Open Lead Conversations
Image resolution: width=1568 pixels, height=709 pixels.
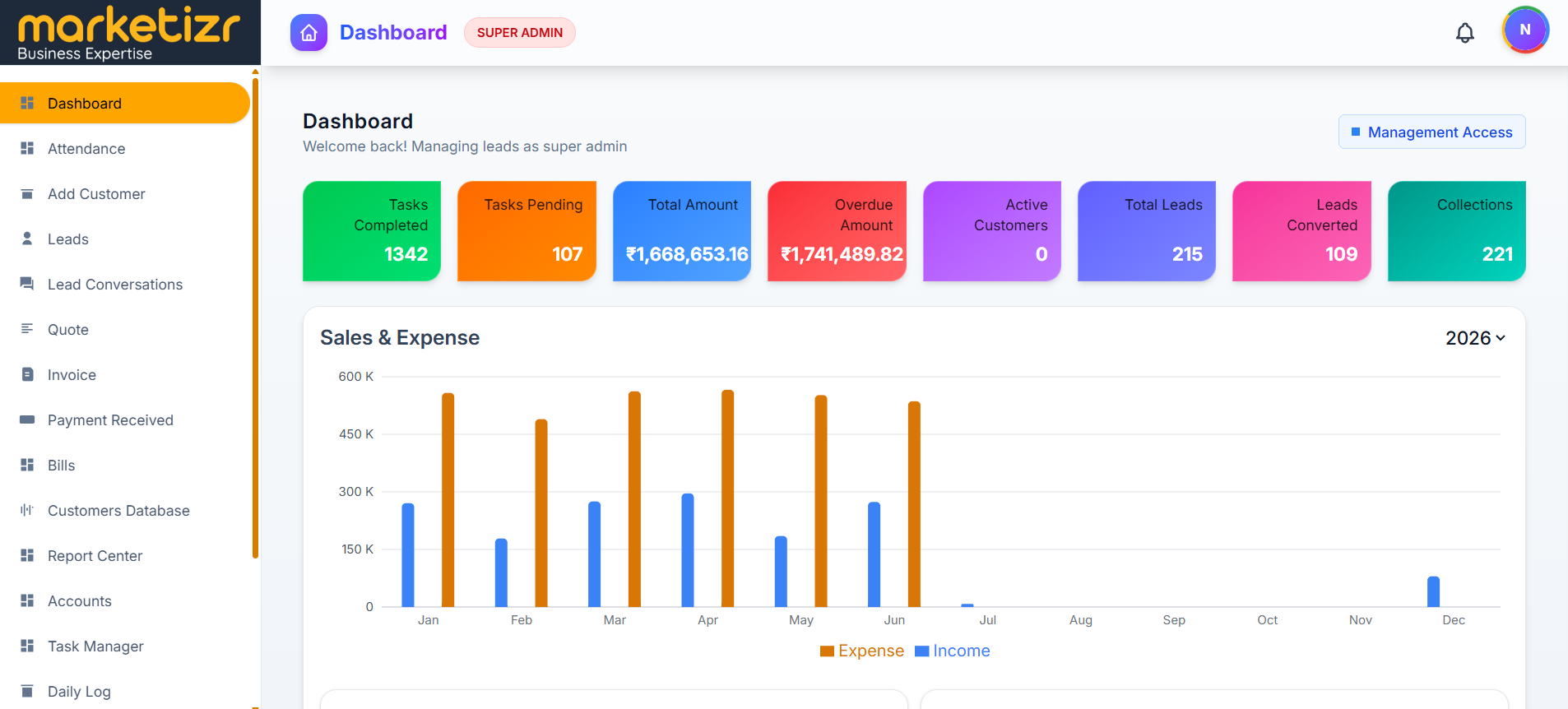click(x=125, y=284)
